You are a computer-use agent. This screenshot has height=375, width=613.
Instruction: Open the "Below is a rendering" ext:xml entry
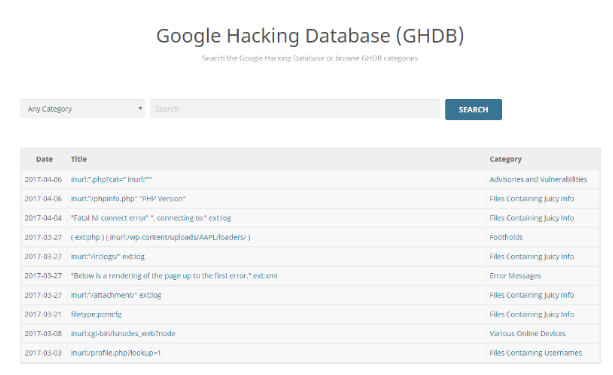[x=174, y=276]
